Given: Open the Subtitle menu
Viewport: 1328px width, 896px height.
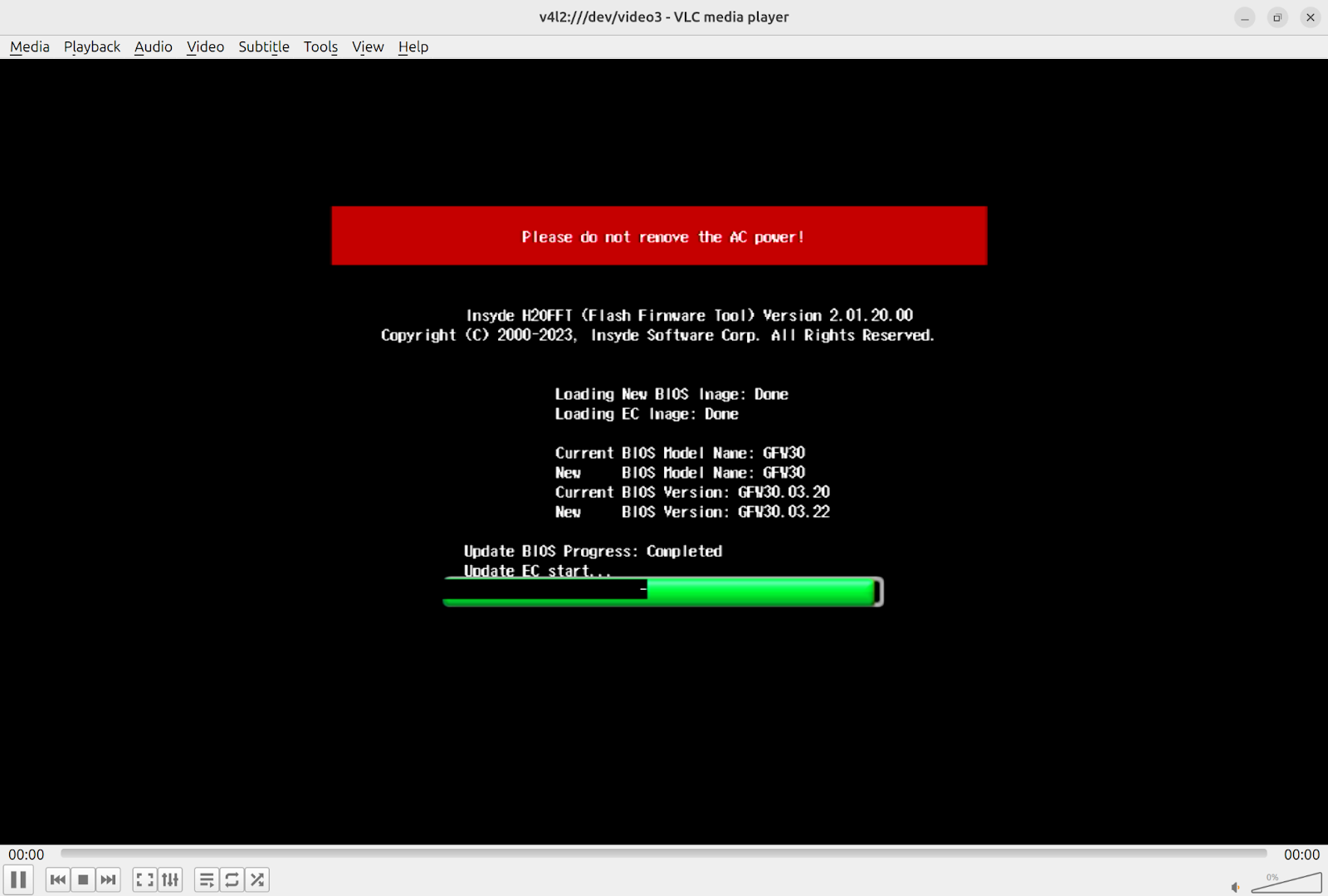Looking at the screenshot, I should coord(264,46).
